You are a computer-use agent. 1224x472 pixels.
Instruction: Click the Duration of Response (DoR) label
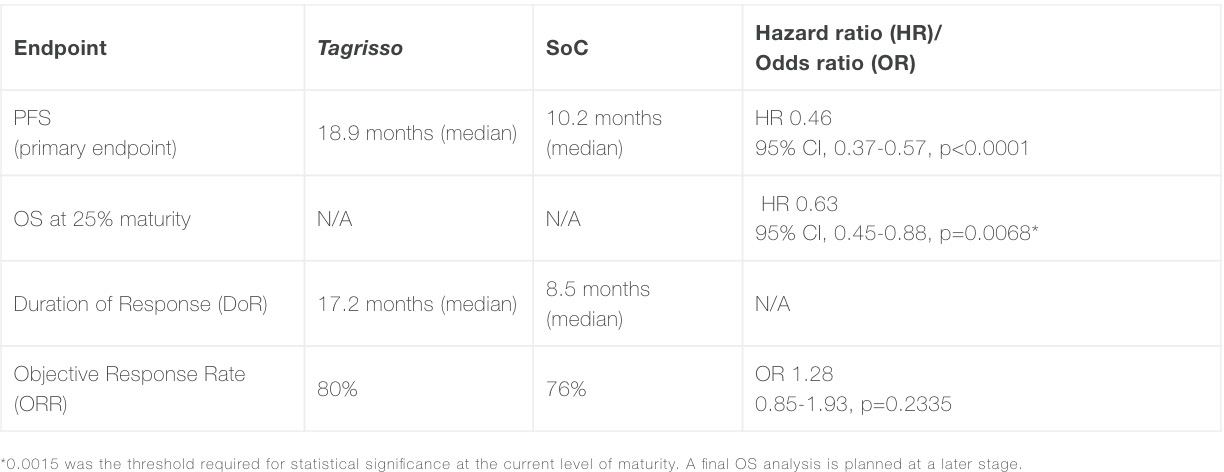point(140,304)
